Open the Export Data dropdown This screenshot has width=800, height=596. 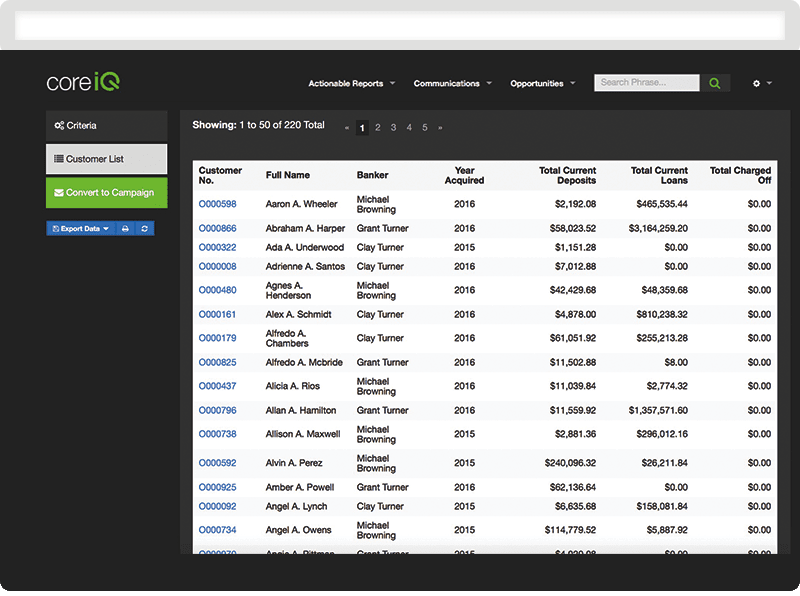[x=81, y=229]
